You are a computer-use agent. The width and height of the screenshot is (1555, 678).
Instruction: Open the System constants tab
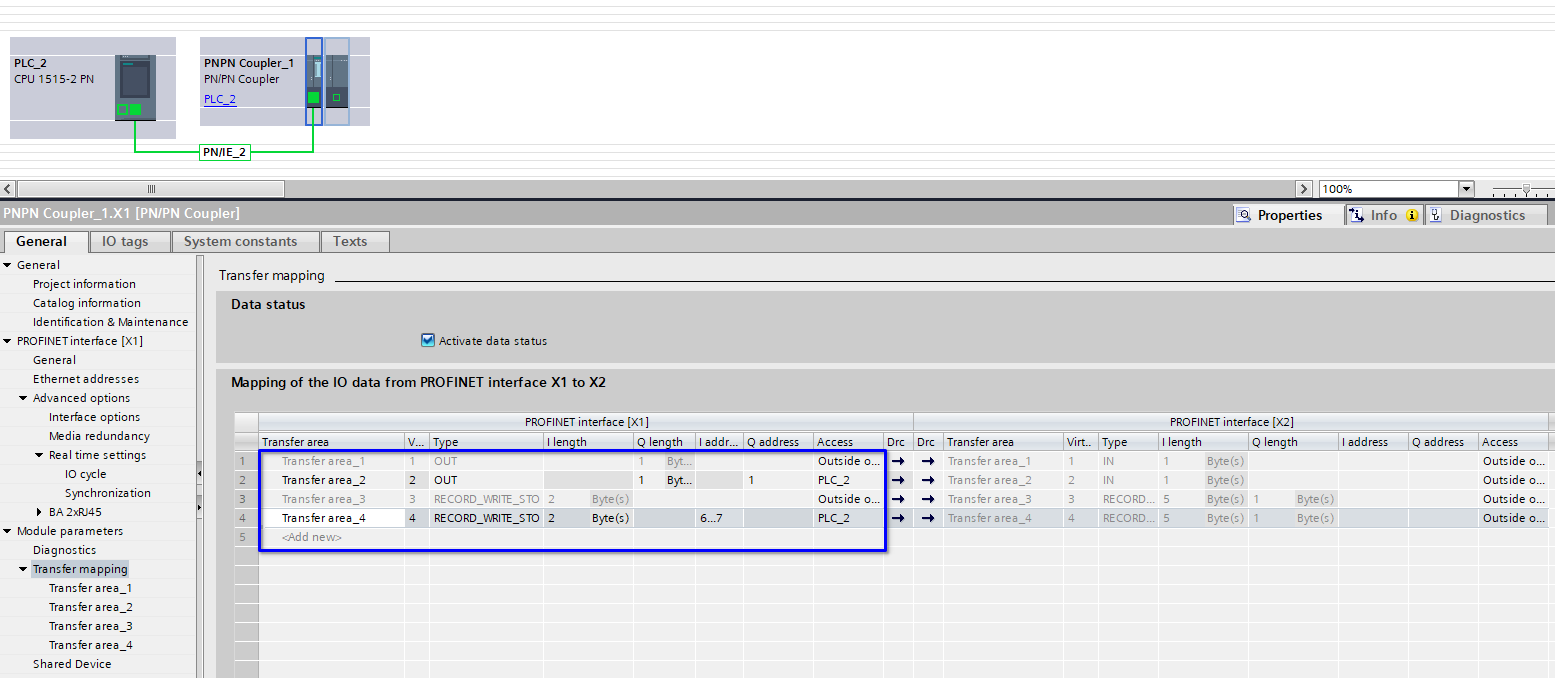click(x=240, y=241)
